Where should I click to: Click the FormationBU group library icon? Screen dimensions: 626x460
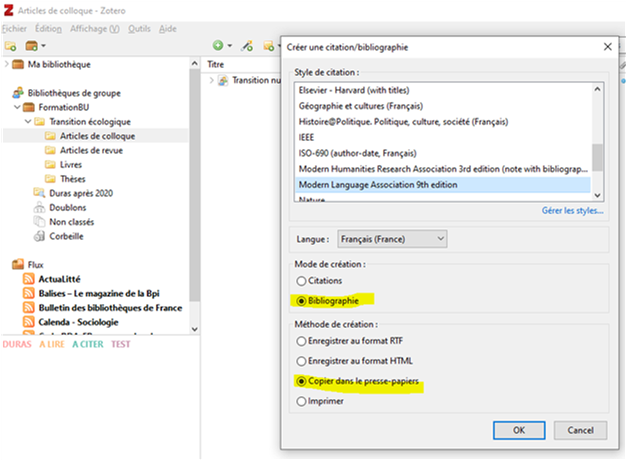click(28, 107)
